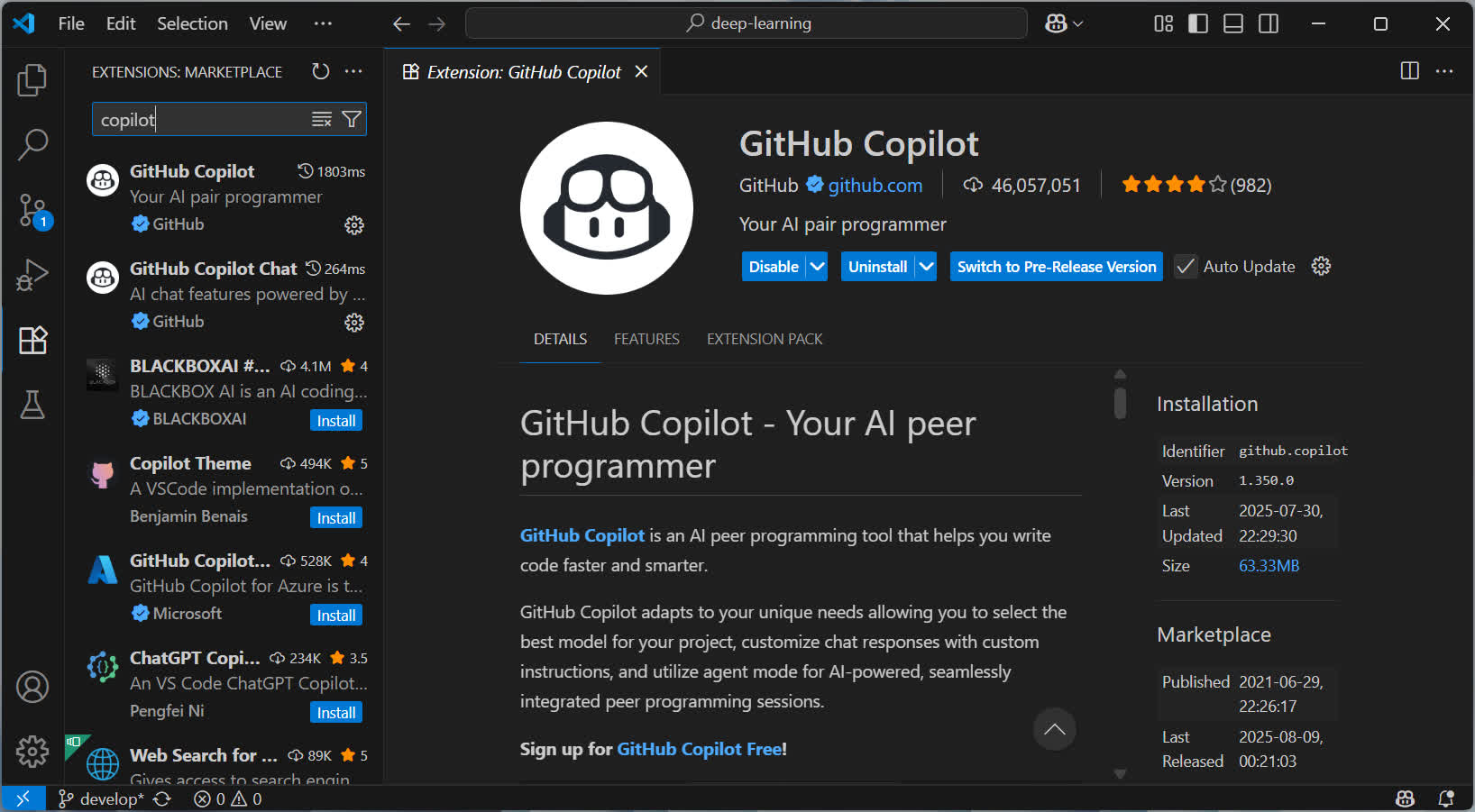Open the Edit menu
This screenshot has height=812, width=1475.
121,24
